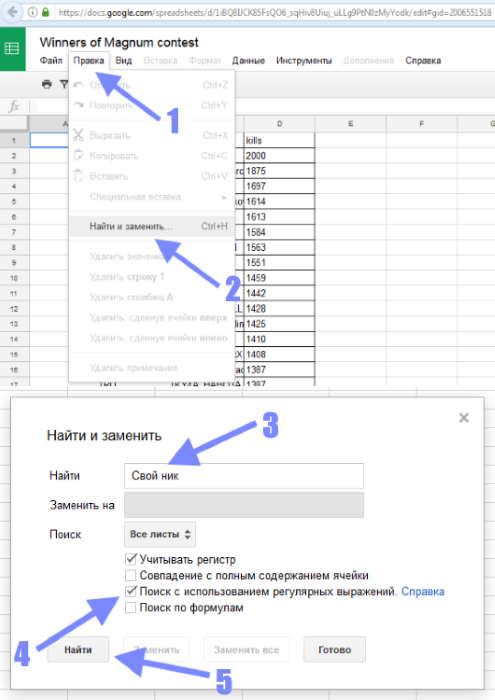
Task: Click the green Google Sheets home icon
Action: tap(12, 48)
